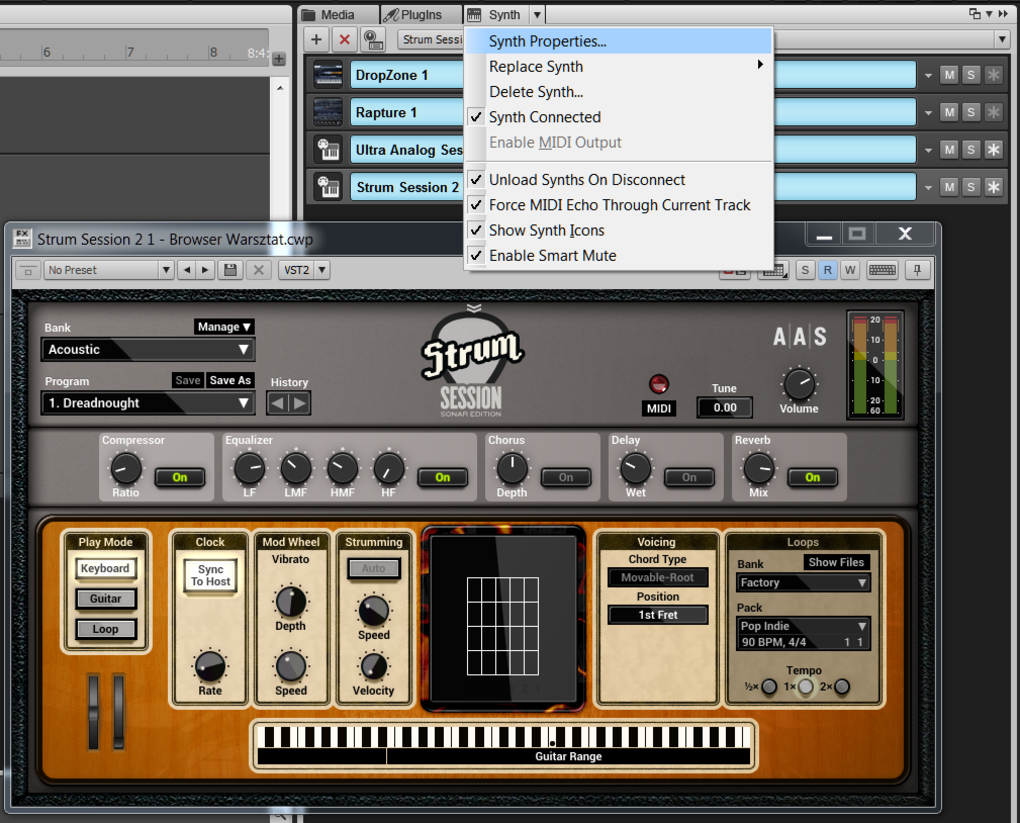
Task: Click the DropZone 1 synth thumbnail icon
Action: coord(328,75)
